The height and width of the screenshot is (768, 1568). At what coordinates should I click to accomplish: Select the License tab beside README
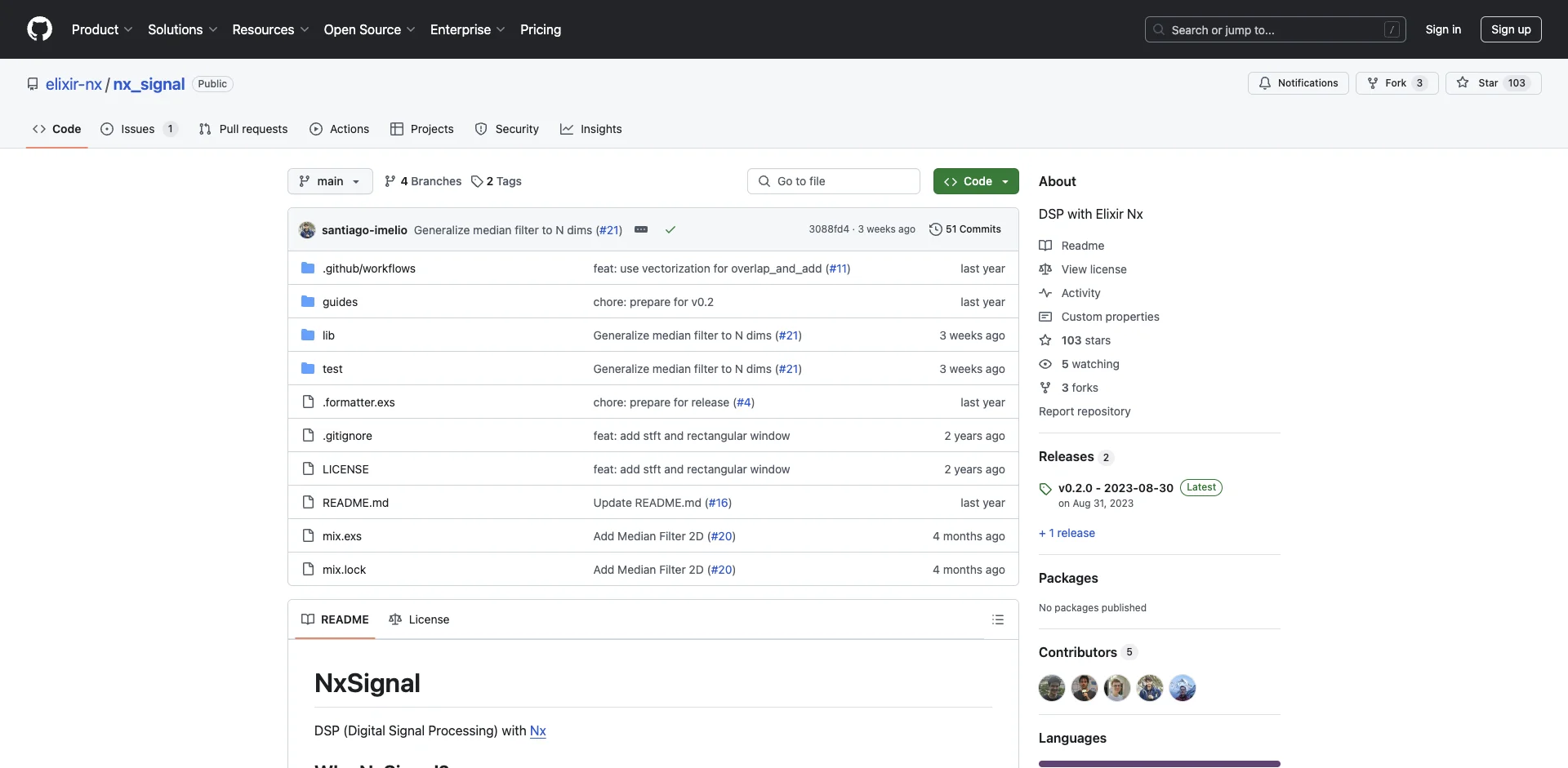[x=419, y=619]
